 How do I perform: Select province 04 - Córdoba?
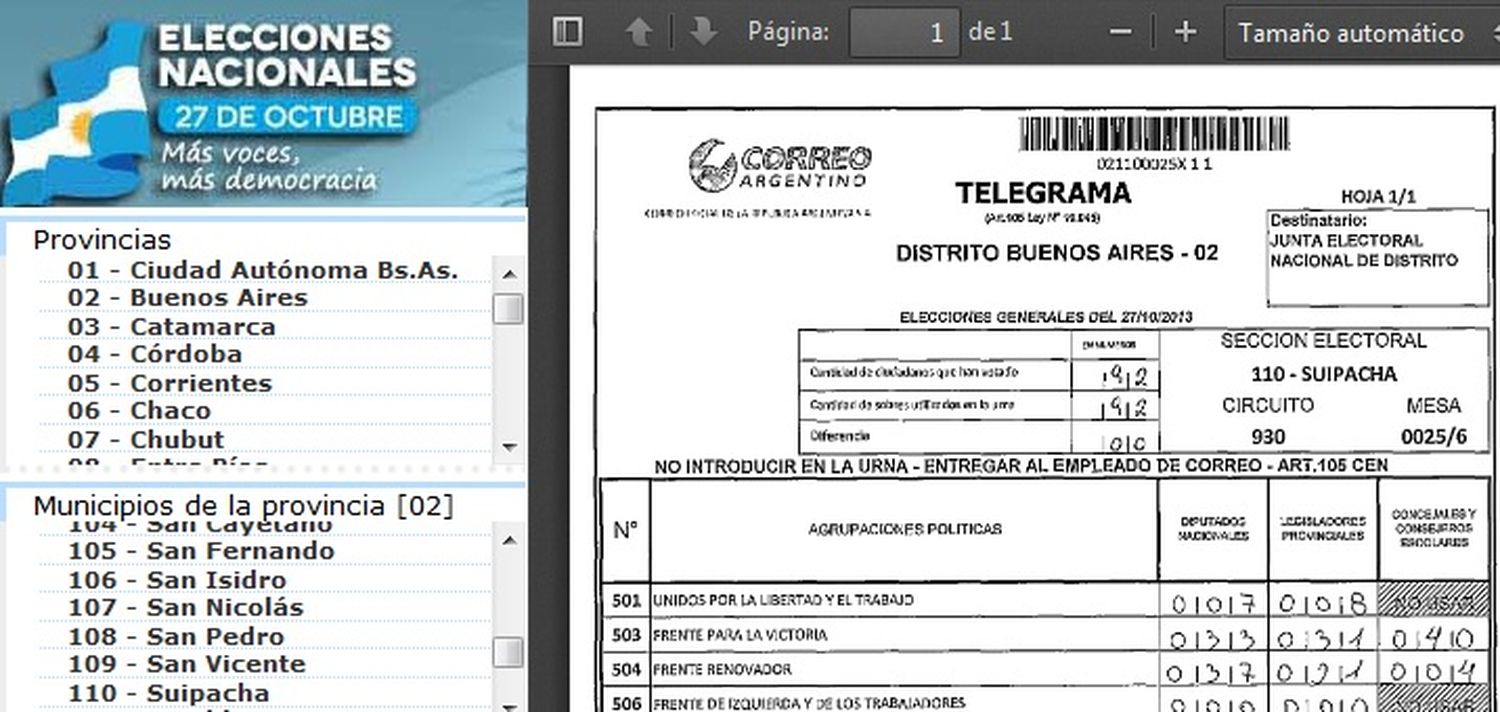click(155, 354)
